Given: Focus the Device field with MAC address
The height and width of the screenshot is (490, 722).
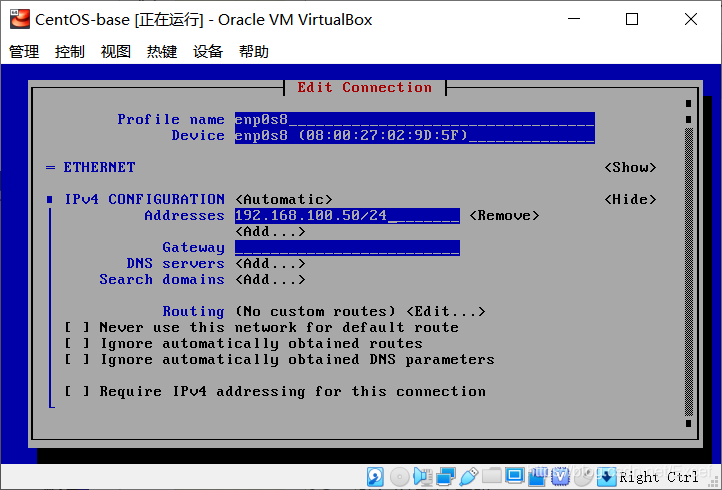Looking at the screenshot, I should (x=414, y=136).
